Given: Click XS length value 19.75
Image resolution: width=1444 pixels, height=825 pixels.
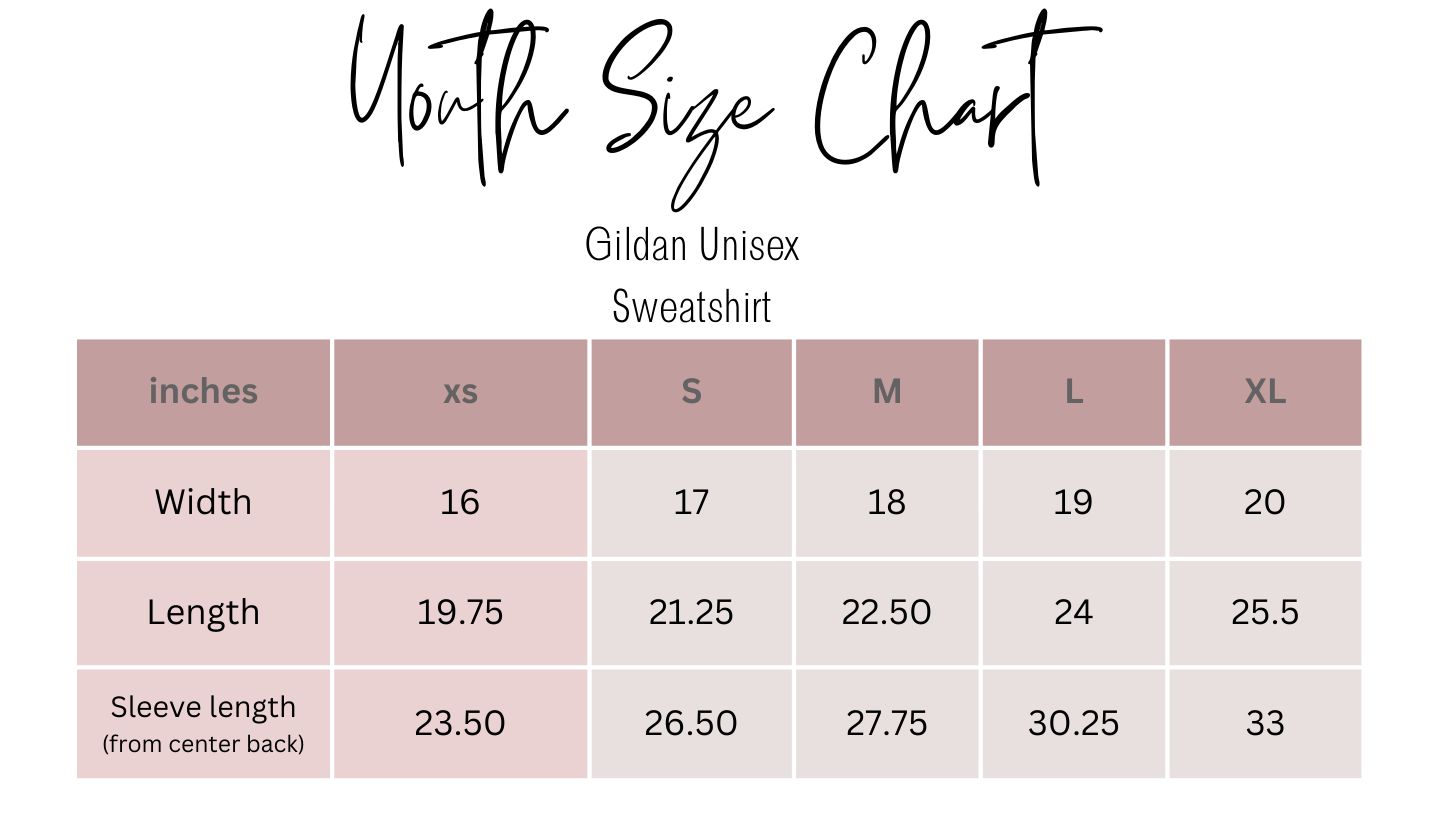Looking at the screenshot, I should [460, 612].
